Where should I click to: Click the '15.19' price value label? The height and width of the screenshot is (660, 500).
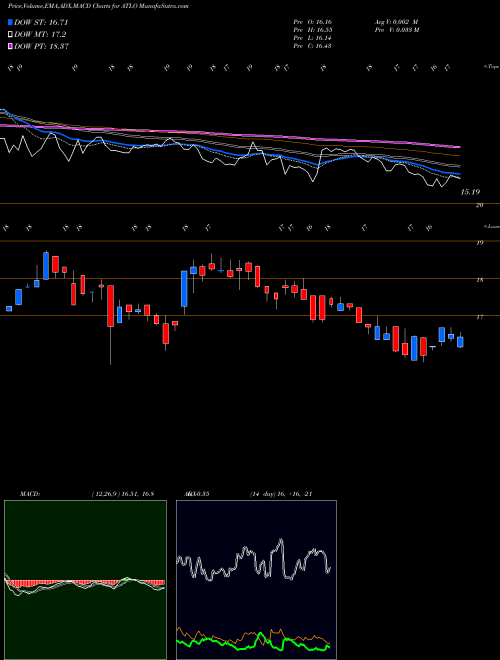point(470,192)
